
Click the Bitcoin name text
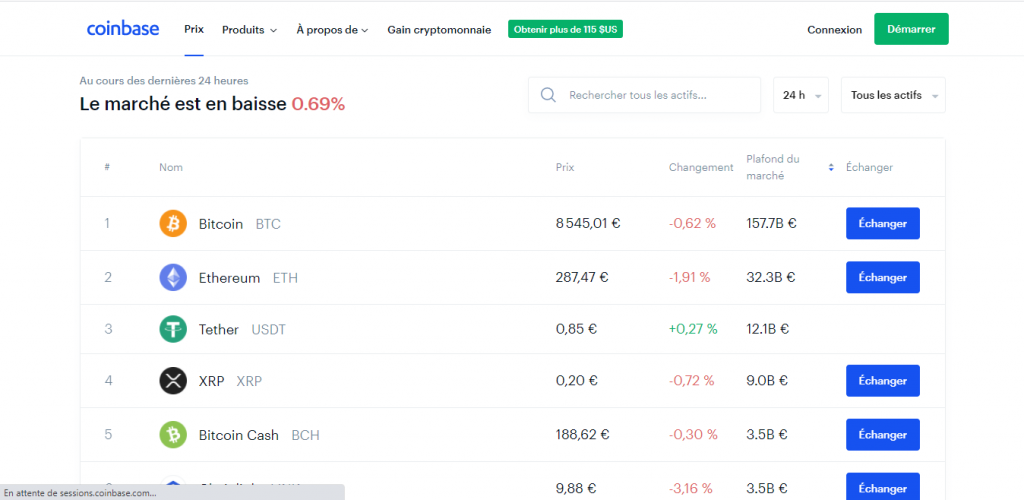tap(221, 224)
